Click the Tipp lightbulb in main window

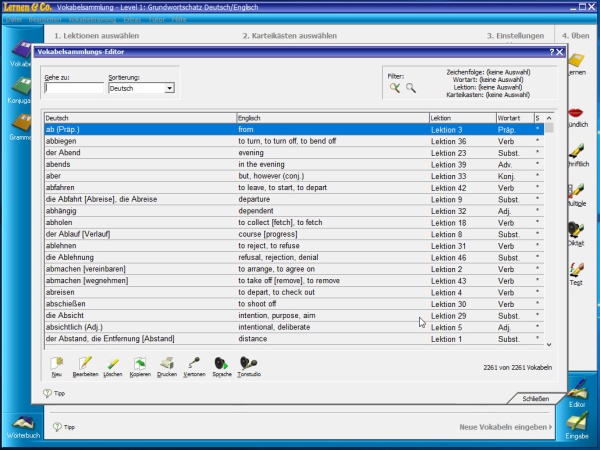pos(57,427)
